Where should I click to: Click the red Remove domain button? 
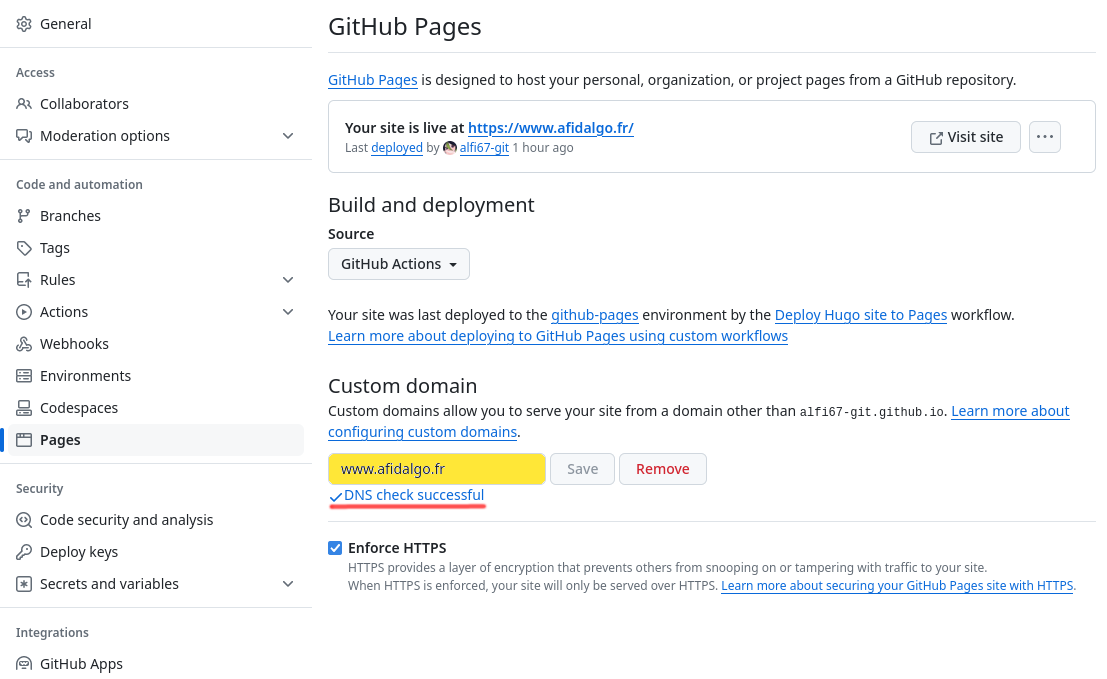pyautogui.click(x=663, y=469)
